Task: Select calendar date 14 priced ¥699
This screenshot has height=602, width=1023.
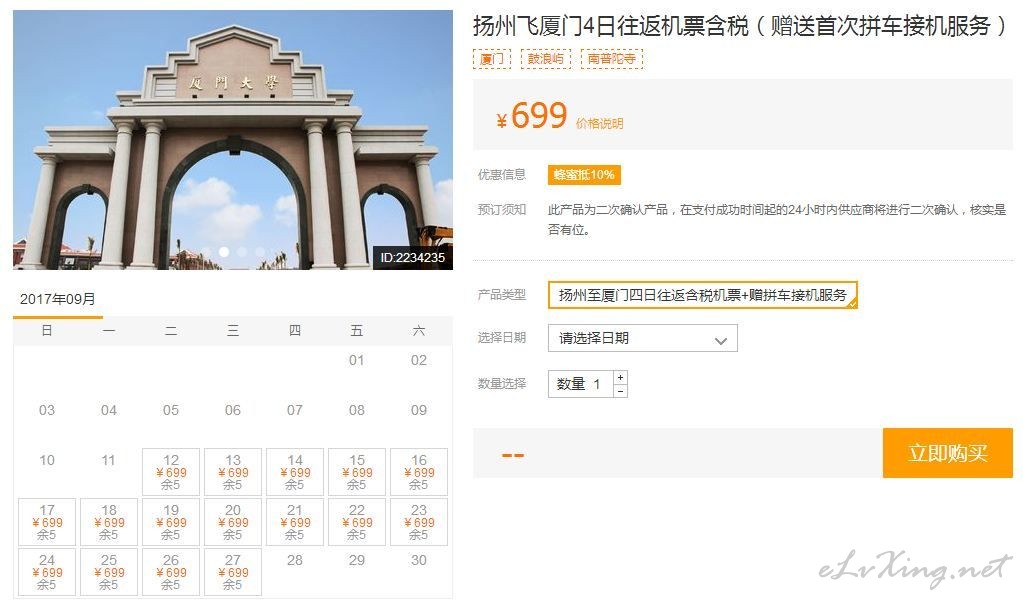Action: coord(295,472)
